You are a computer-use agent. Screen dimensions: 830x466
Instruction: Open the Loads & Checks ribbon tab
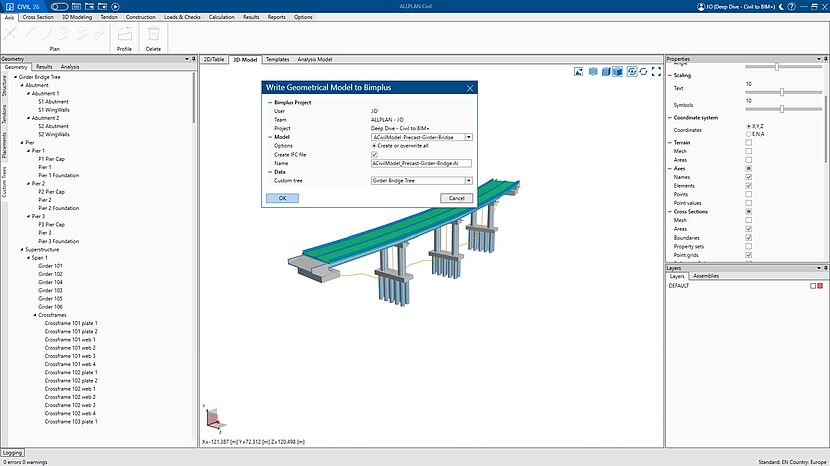click(182, 17)
